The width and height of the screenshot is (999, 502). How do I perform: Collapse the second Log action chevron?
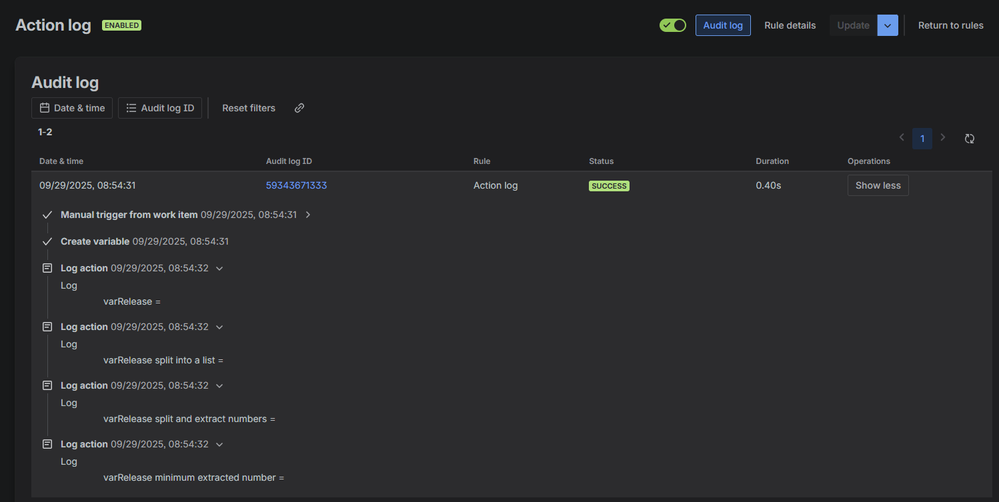click(219, 327)
